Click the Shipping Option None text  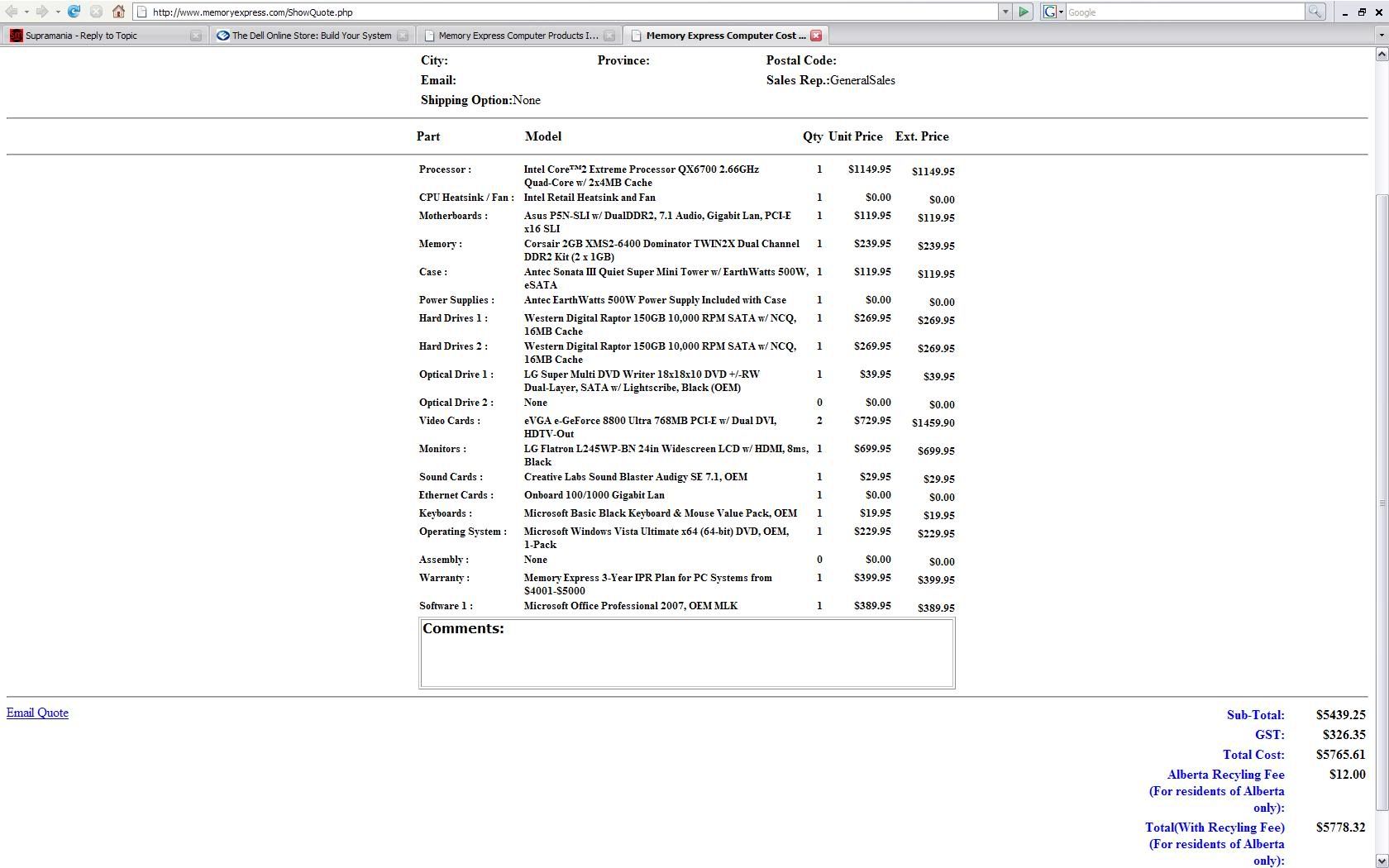pos(480,100)
